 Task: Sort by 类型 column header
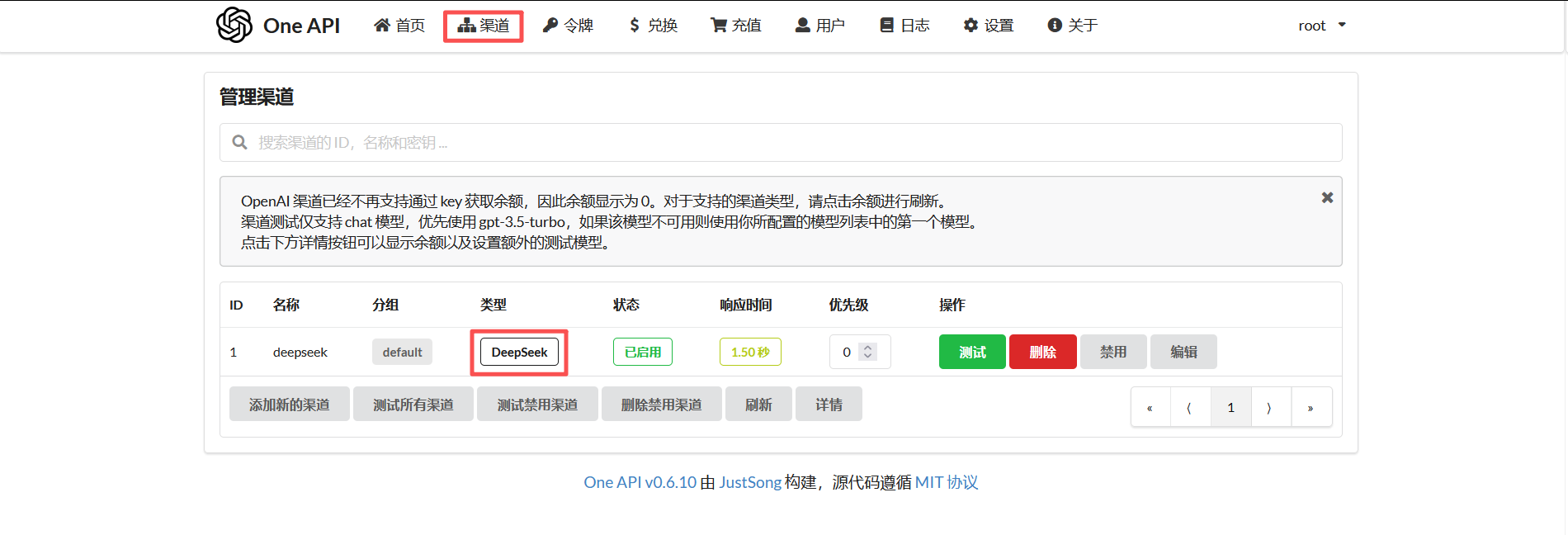(494, 305)
